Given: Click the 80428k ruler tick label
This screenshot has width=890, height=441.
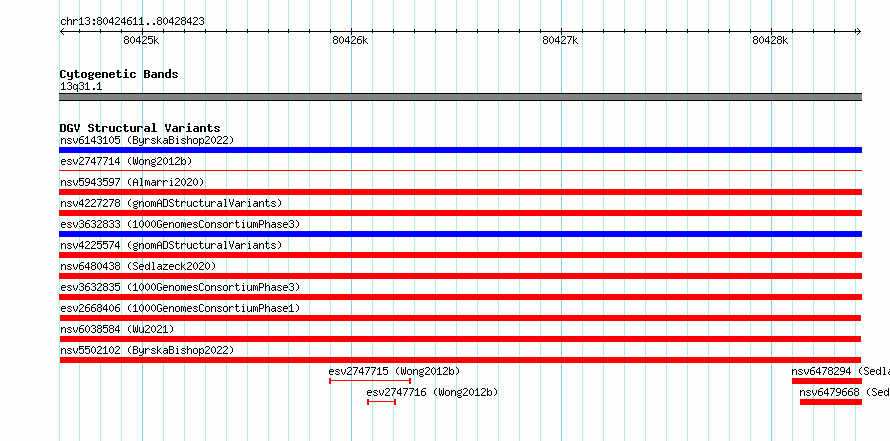Looking at the screenshot, I should click(x=770, y=40).
